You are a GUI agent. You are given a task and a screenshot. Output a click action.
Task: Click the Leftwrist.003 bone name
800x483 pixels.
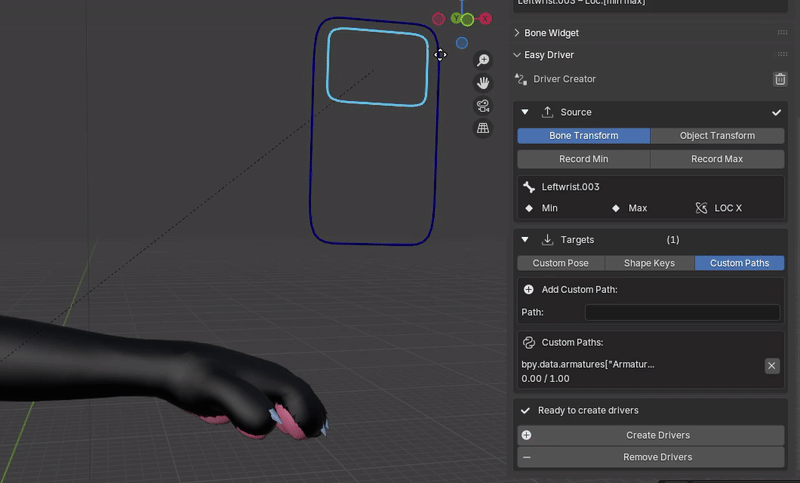coord(570,187)
